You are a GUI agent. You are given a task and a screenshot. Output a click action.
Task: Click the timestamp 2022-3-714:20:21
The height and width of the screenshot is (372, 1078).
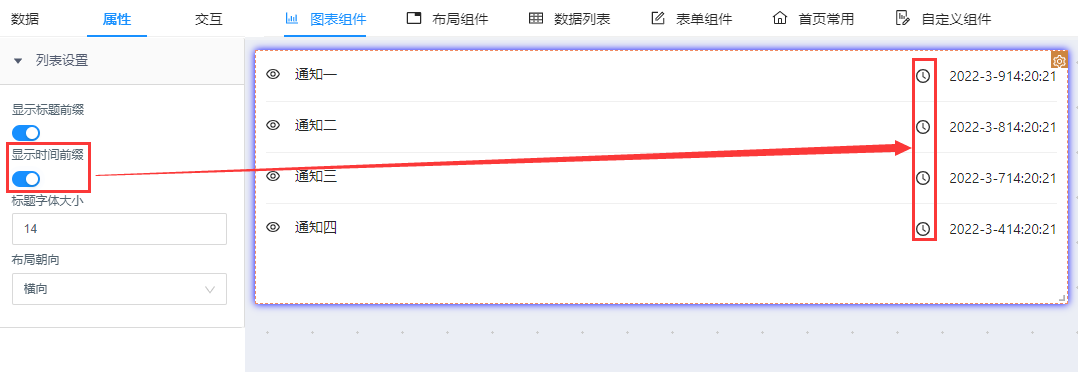click(x=1002, y=178)
